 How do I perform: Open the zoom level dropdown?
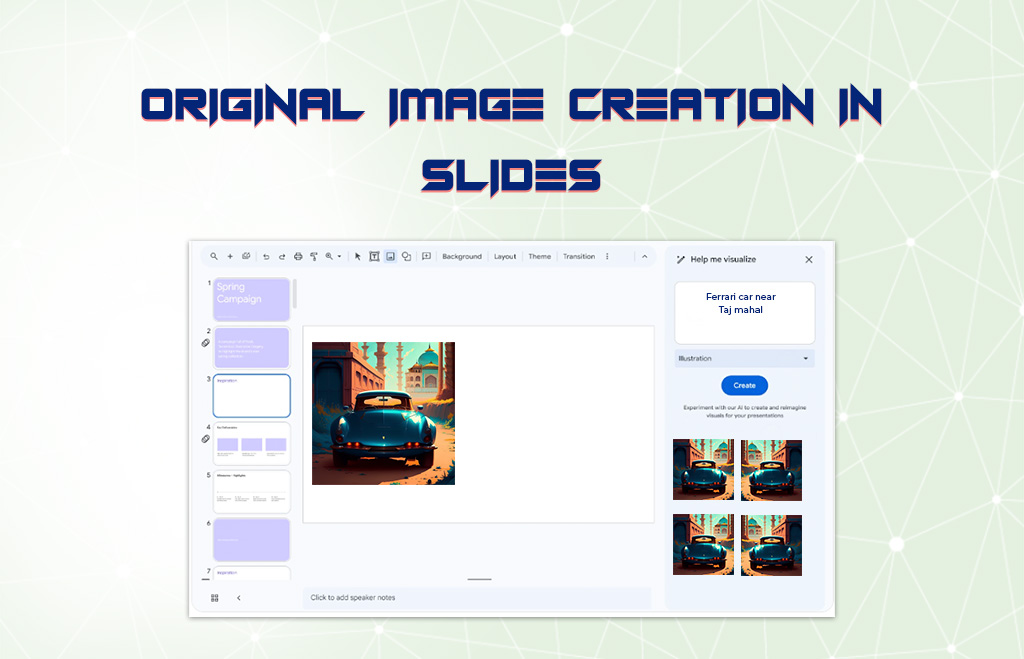tap(332, 257)
